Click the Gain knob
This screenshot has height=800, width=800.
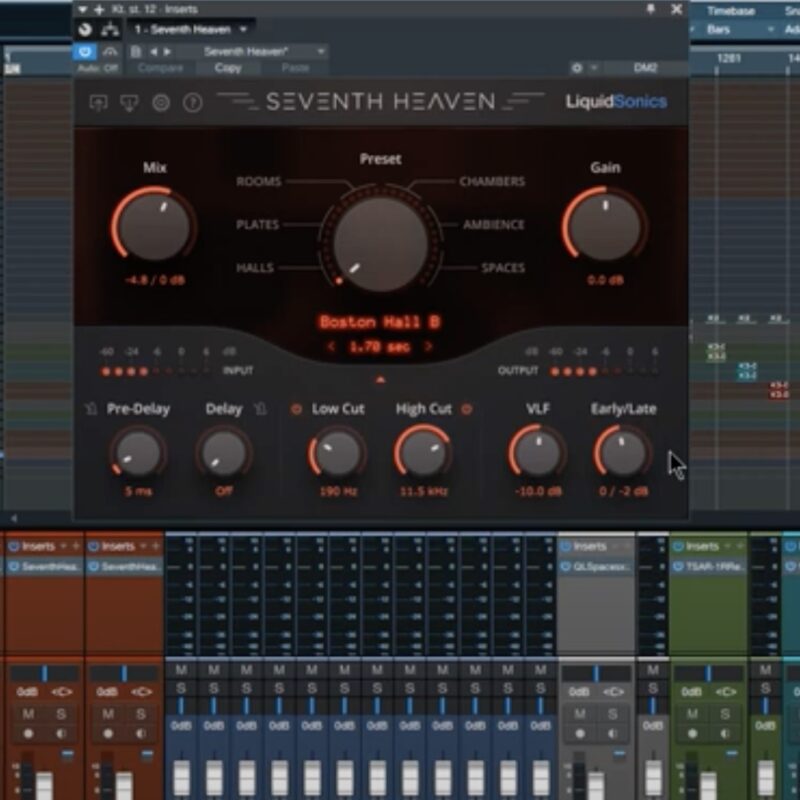click(x=605, y=225)
